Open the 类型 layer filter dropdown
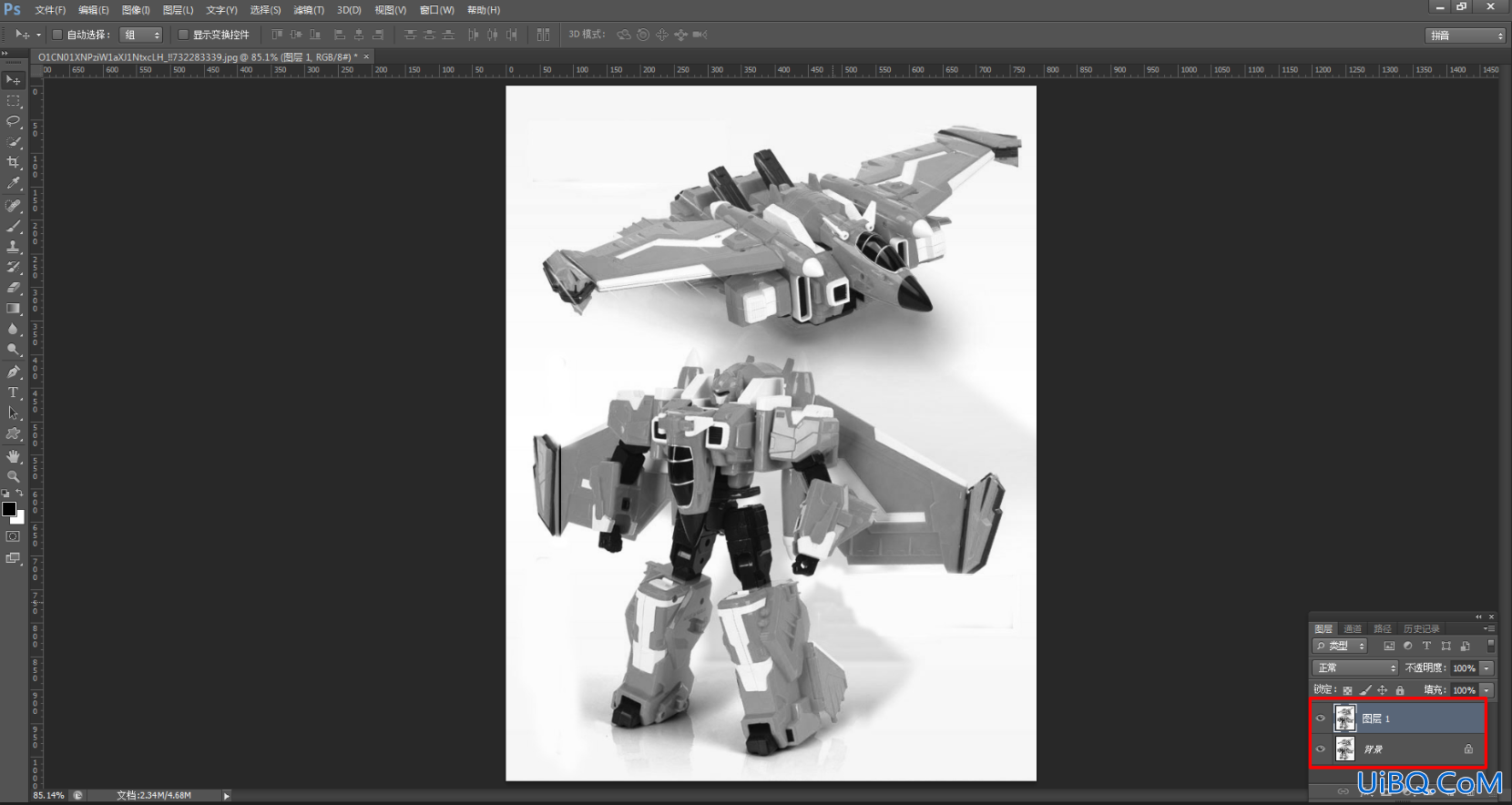Viewport: 1512px width, 805px height. coord(1340,646)
